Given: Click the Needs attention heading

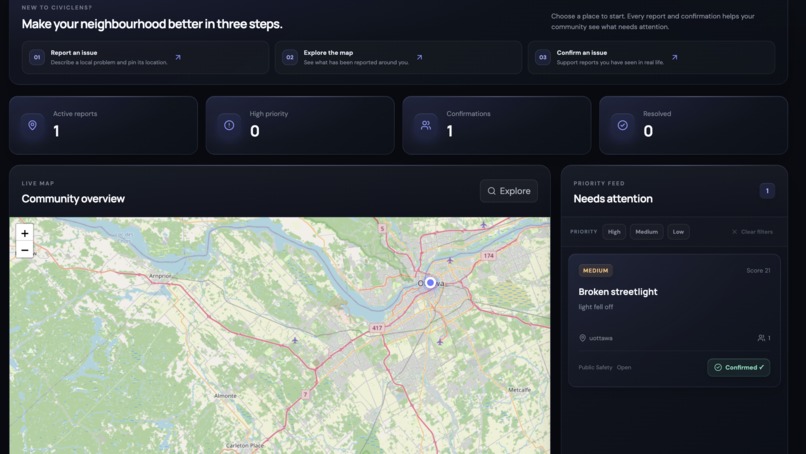Looking at the screenshot, I should 613,198.
